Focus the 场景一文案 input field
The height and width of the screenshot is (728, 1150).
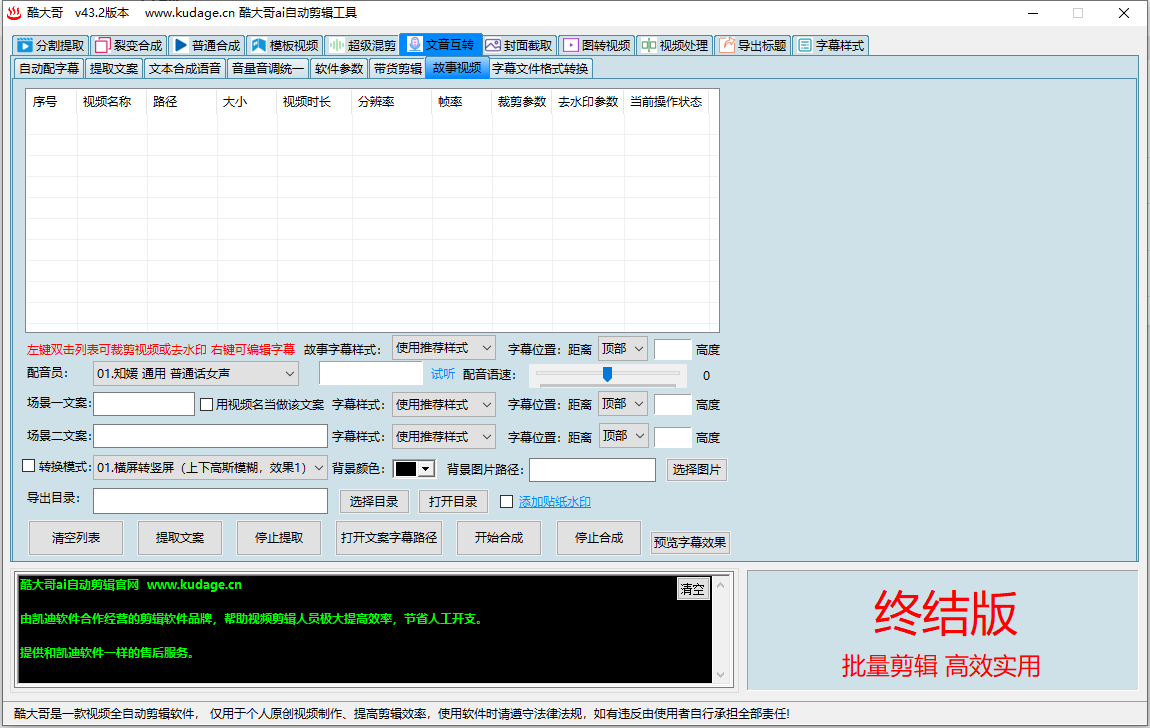click(x=144, y=404)
